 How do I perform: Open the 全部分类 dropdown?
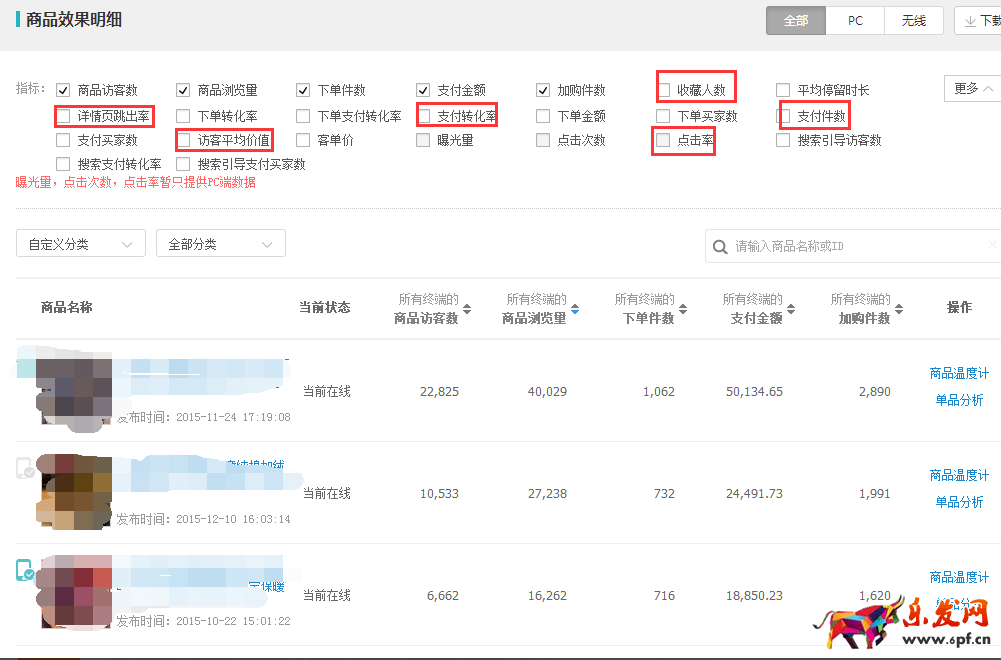click(x=221, y=244)
